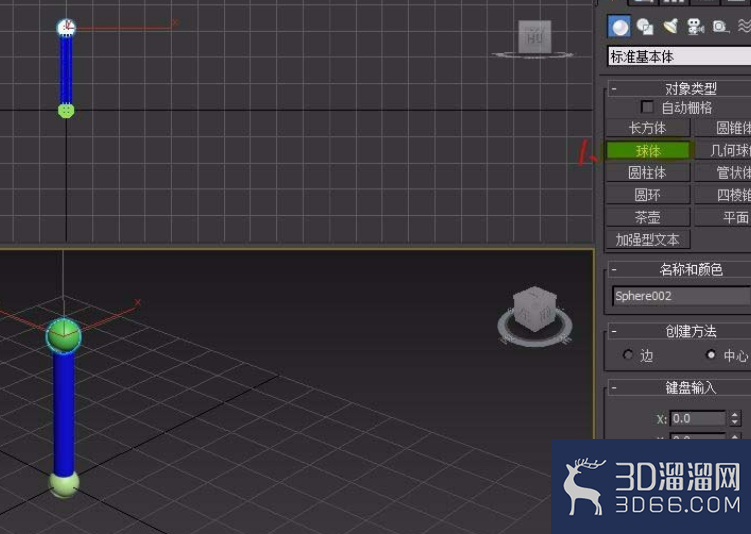751x534 pixels.
Task: Switch to the Shapes creation category
Action: 645,26
